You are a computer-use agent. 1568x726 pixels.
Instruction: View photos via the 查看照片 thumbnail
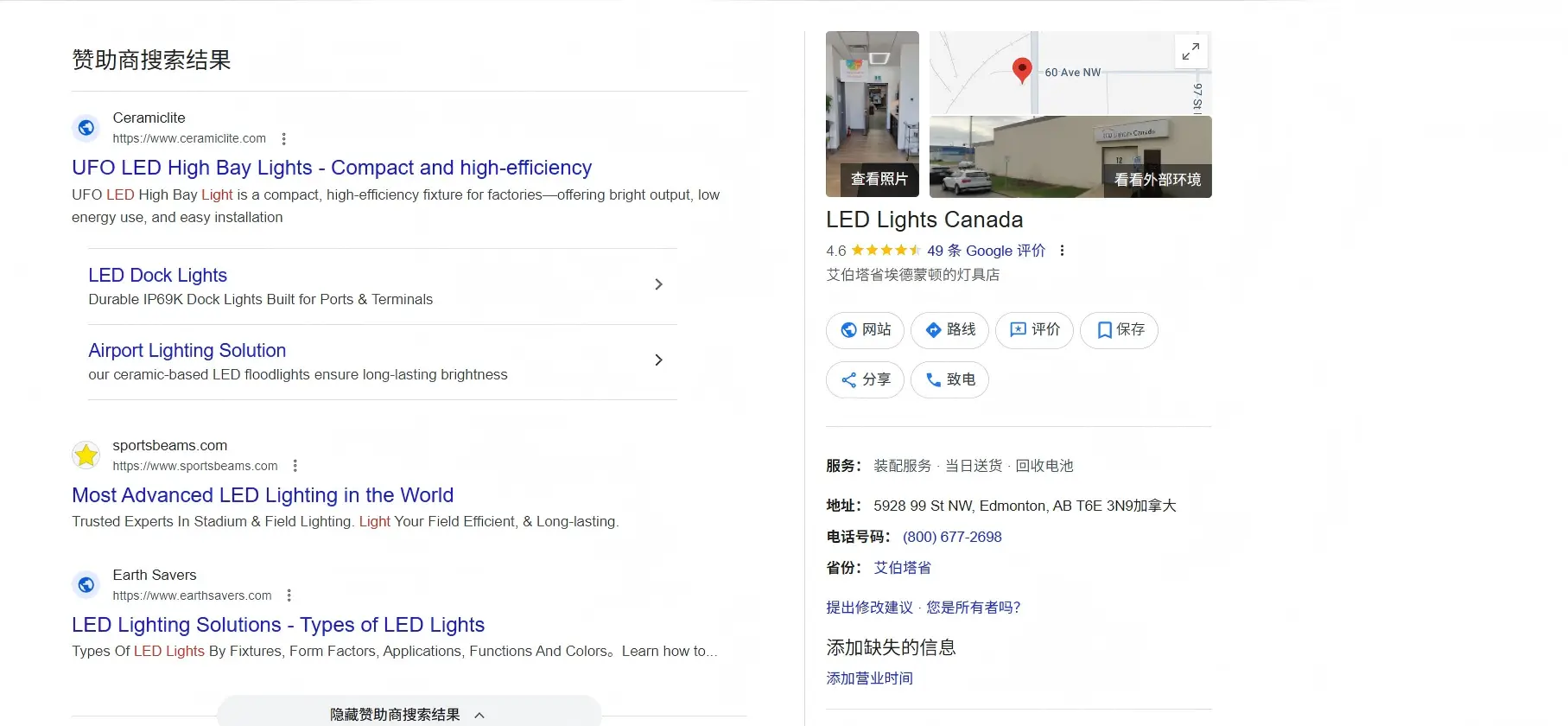click(x=873, y=114)
